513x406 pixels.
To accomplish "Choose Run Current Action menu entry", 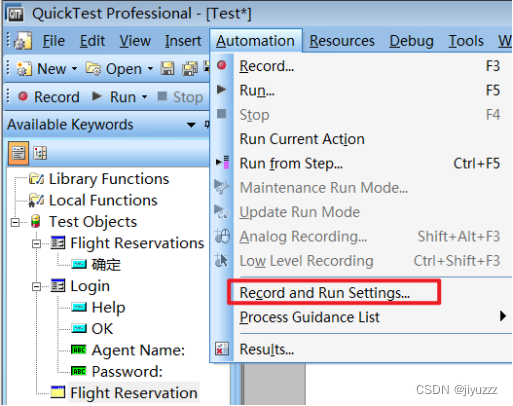I will pos(361,139).
